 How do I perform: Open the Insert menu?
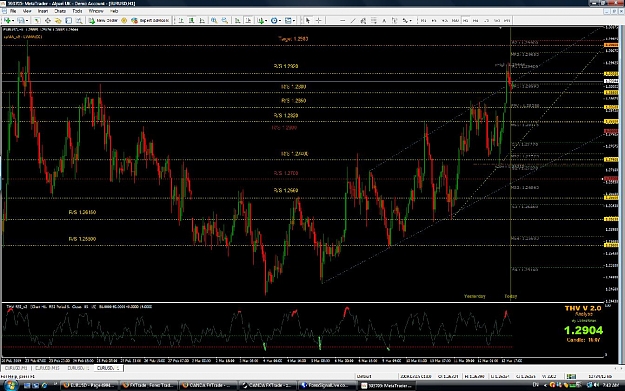43,11
